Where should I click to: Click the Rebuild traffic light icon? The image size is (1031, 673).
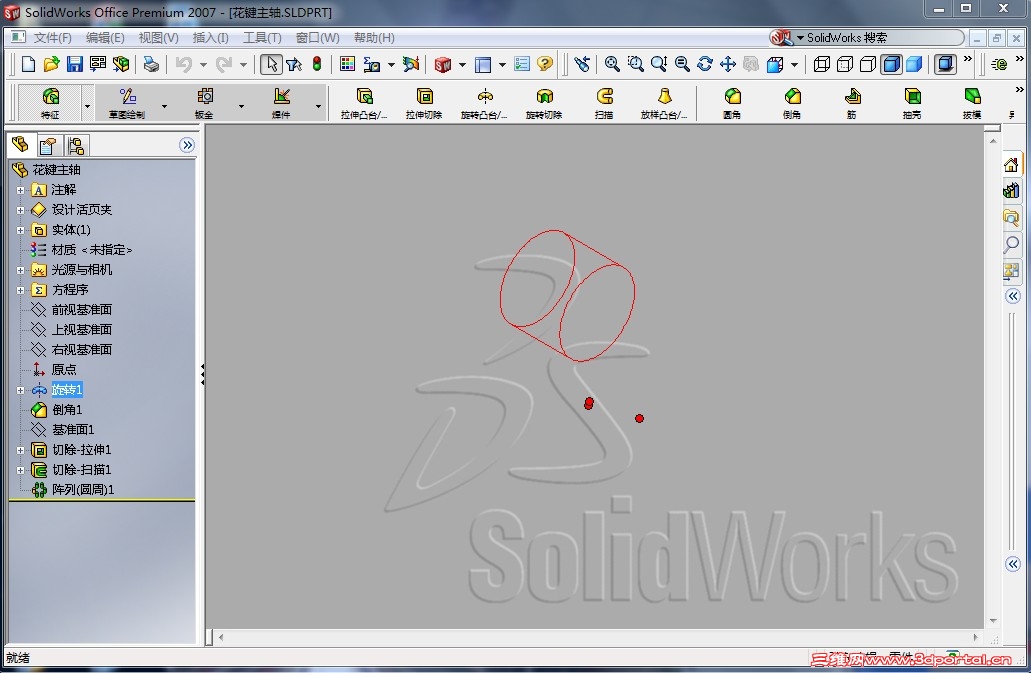tap(317, 64)
